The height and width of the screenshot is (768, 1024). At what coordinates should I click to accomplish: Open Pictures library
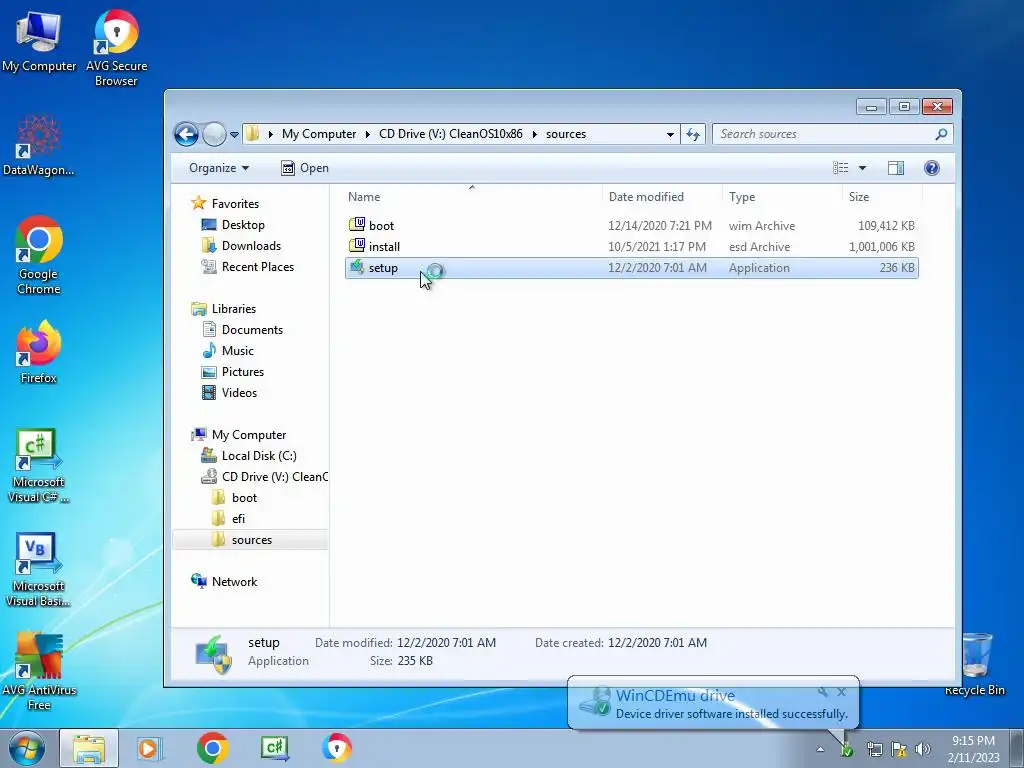tap(243, 372)
